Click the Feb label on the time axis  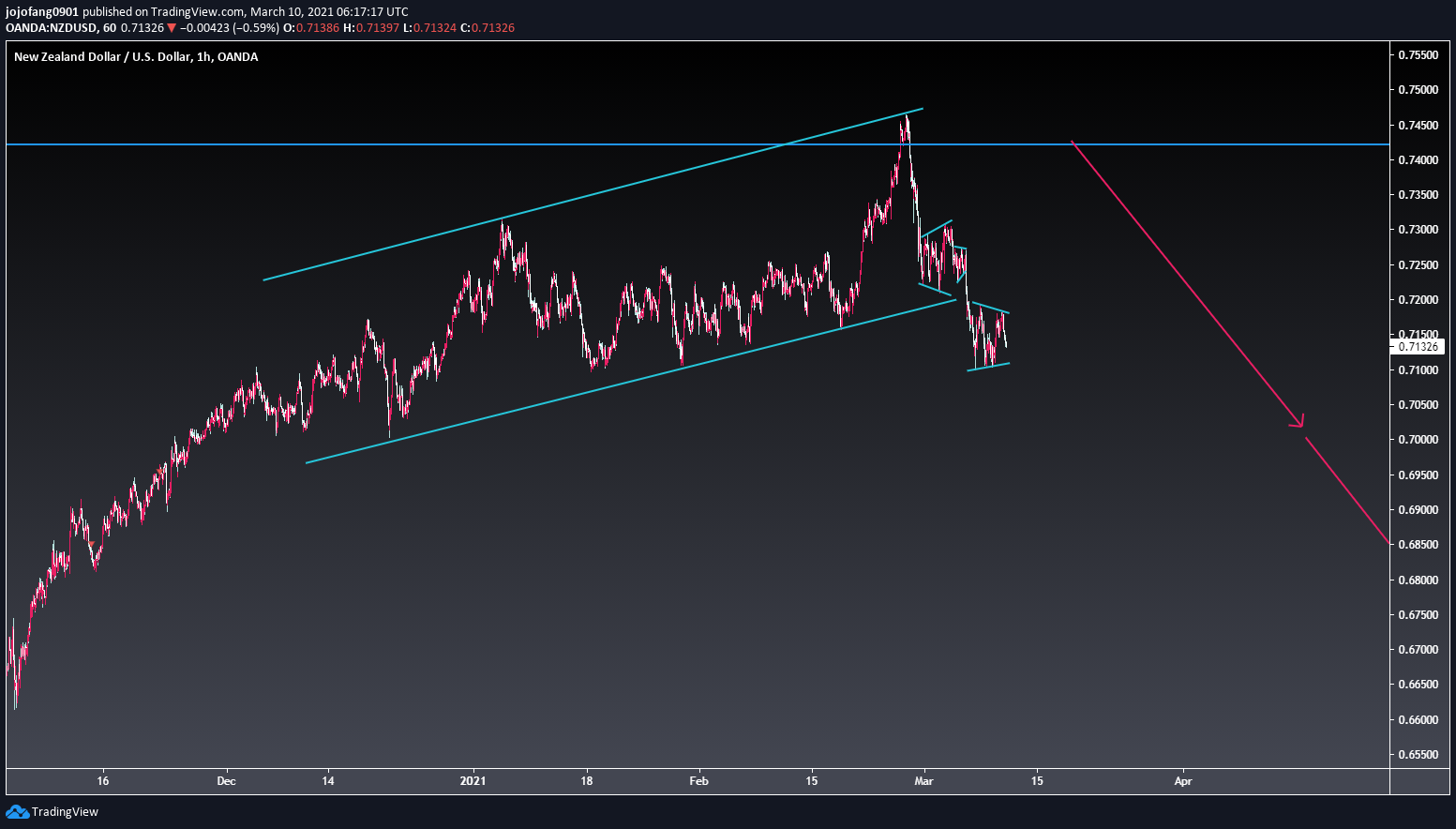698,780
